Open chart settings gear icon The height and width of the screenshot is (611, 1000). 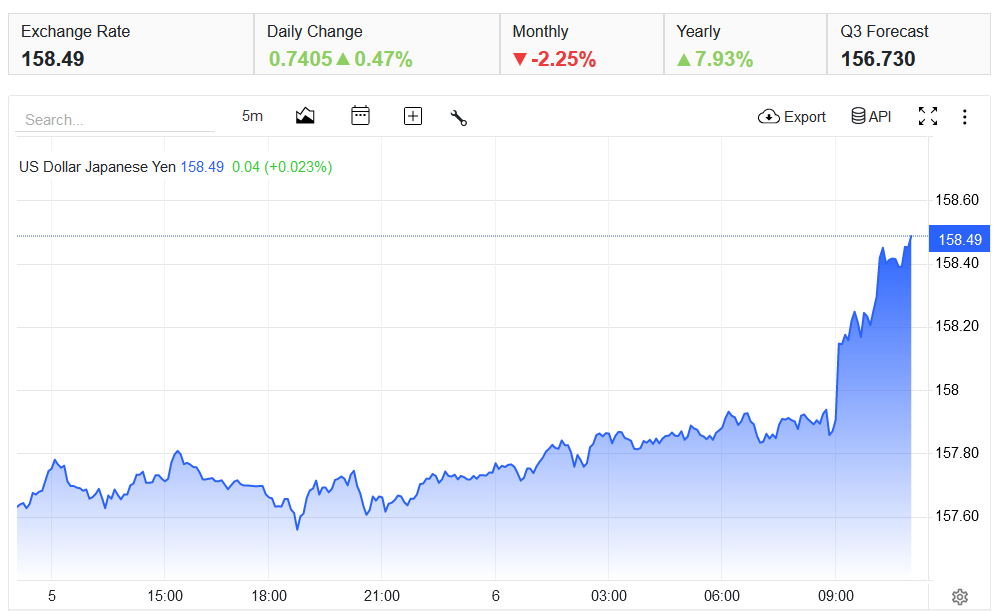pyautogui.click(x=960, y=596)
